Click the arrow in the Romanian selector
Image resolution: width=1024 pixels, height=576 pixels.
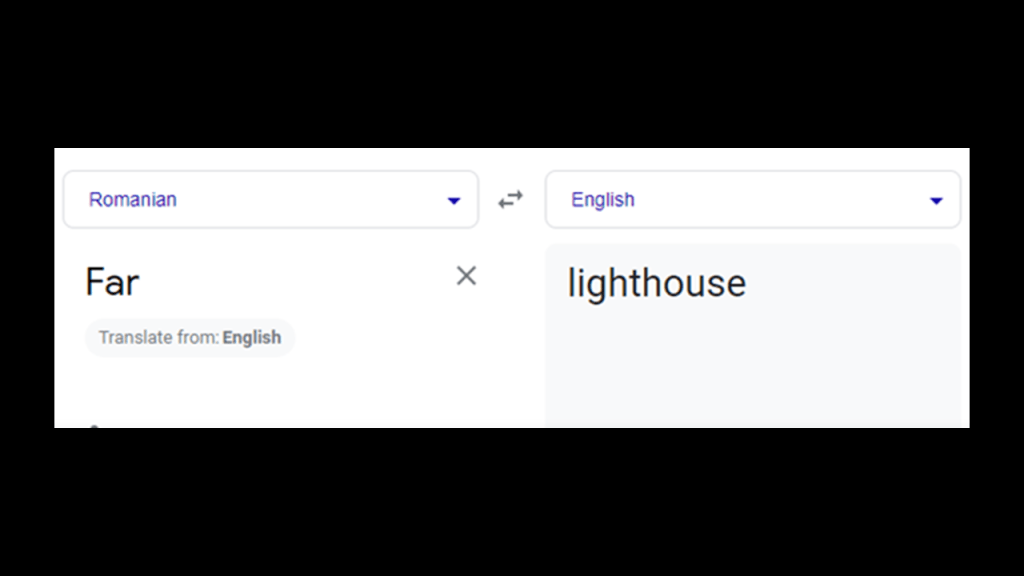coord(454,201)
